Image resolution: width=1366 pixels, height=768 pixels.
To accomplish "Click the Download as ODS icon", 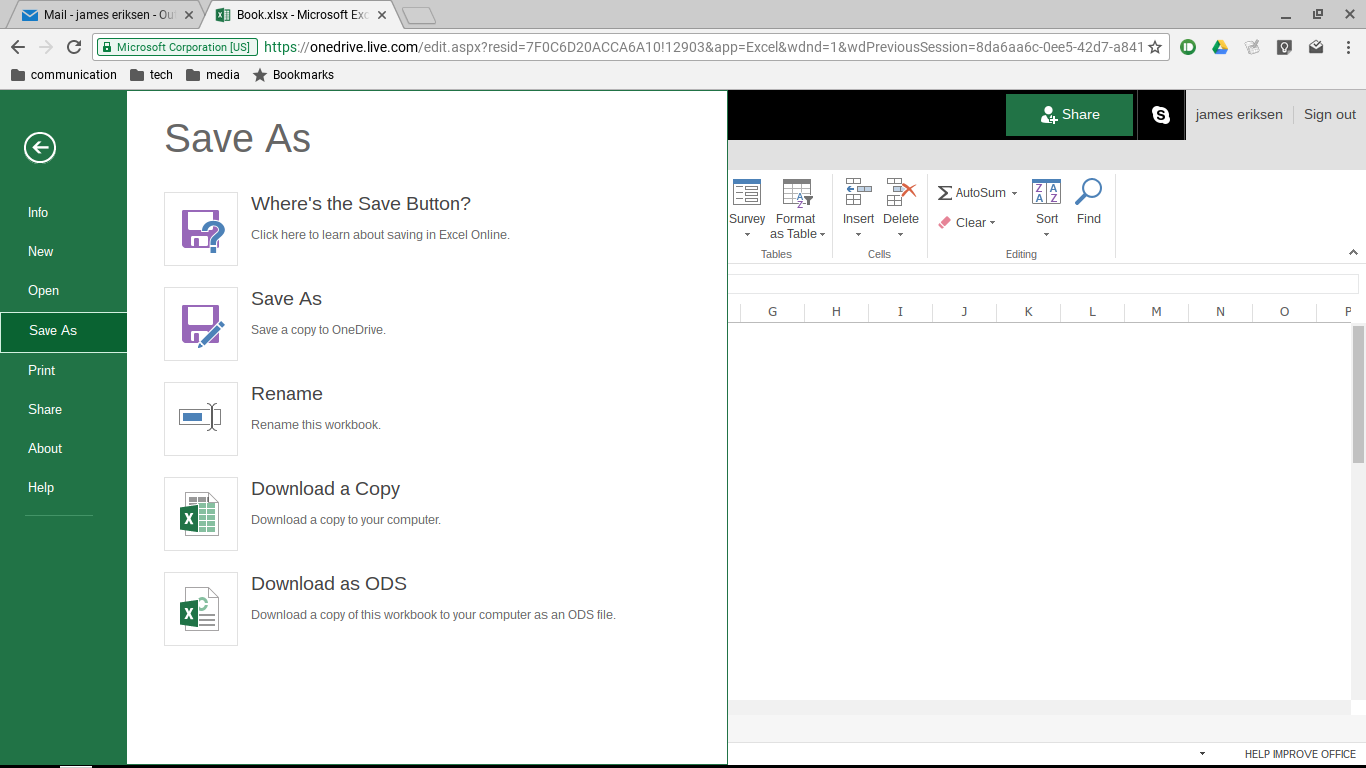I will 201,609.
